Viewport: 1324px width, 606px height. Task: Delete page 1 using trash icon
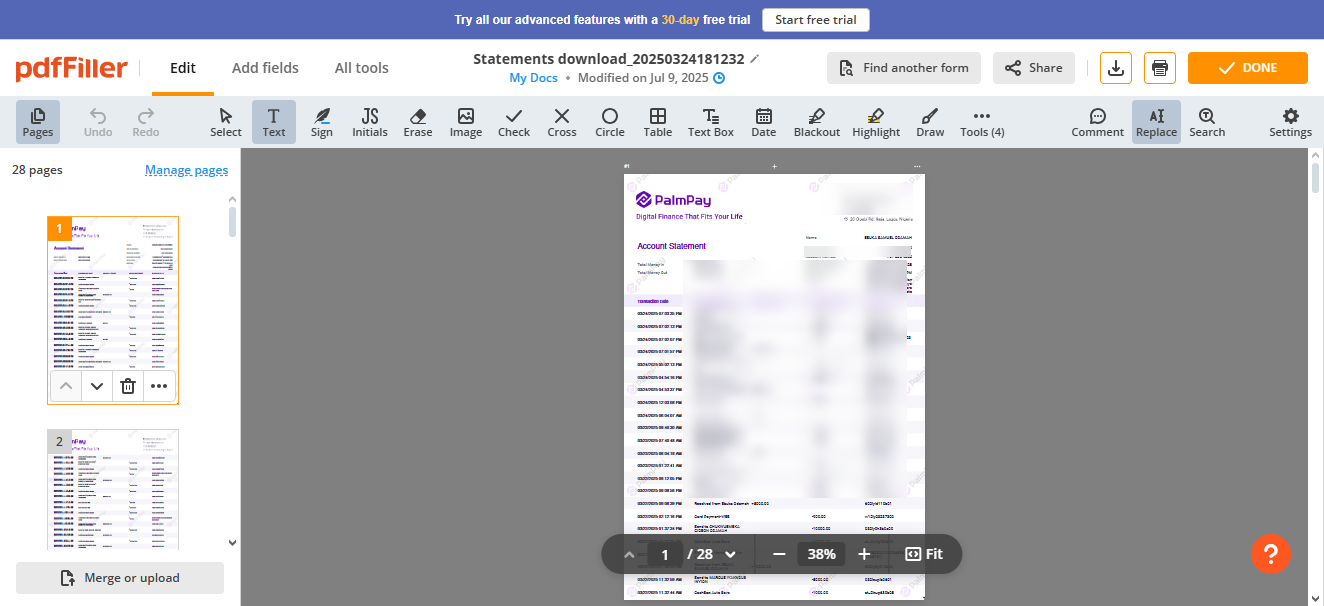click(x=128, y=386)
